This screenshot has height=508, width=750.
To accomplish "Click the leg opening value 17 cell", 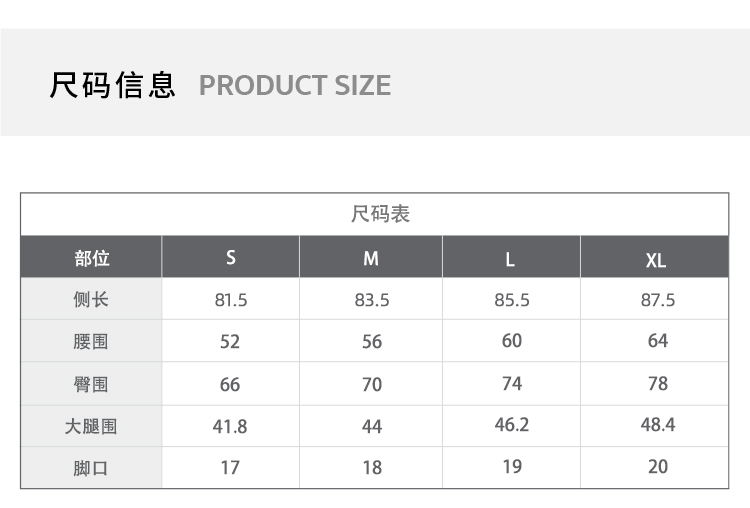I will (x=230, y=467).
